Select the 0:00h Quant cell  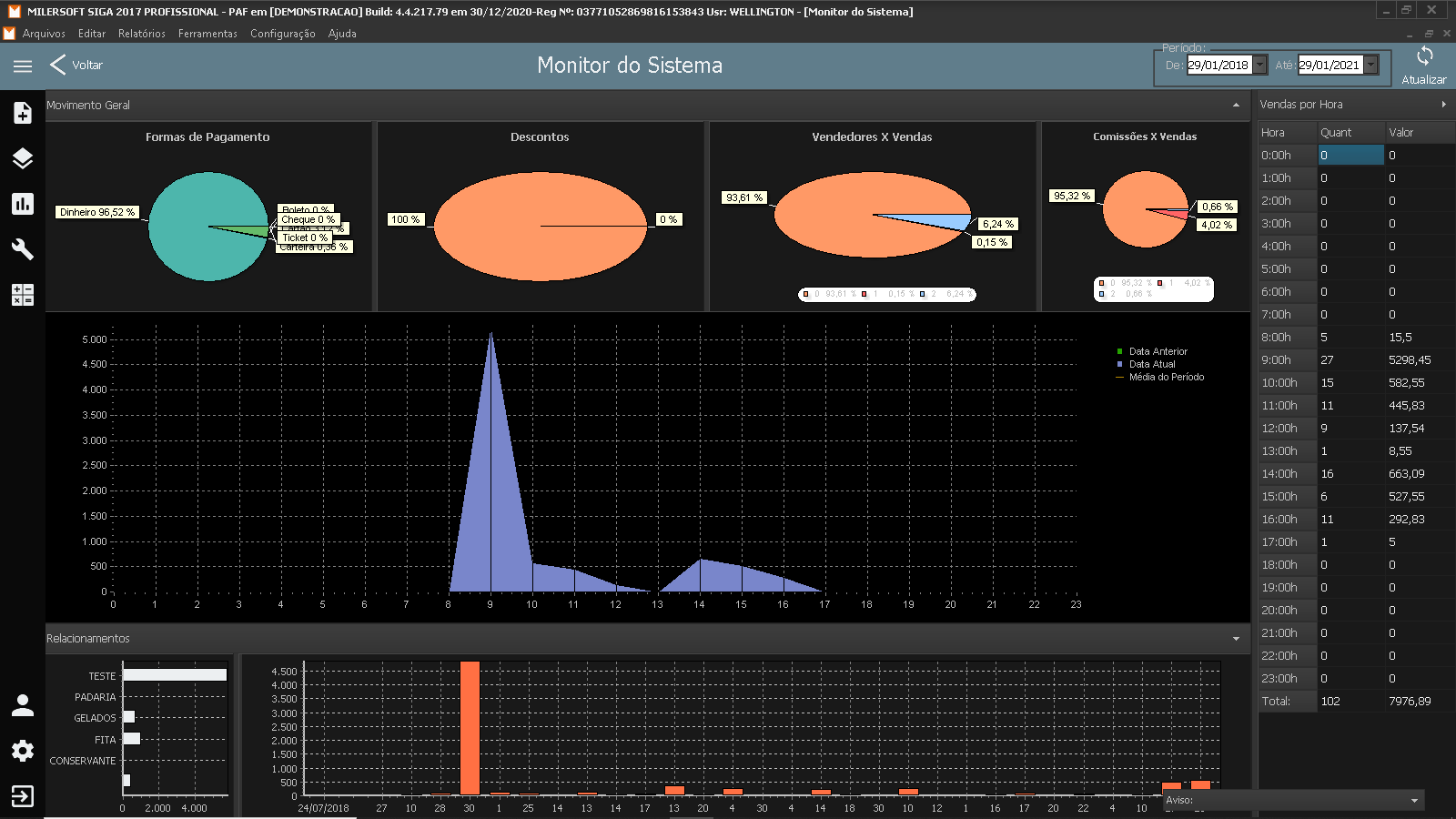1350,156
